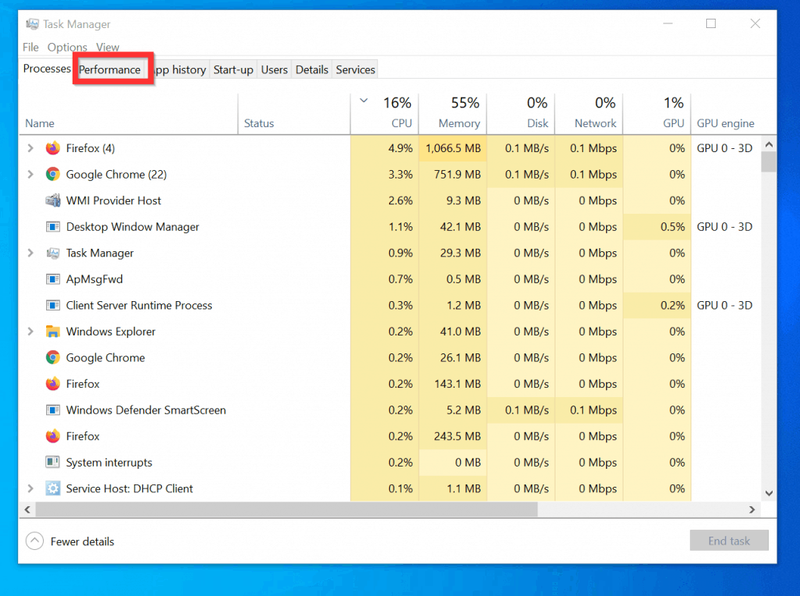Viewport: 800px width, 596px height.
Task: Expand the Google Chrome (22) process group
Action: click(x=31, y=175)
